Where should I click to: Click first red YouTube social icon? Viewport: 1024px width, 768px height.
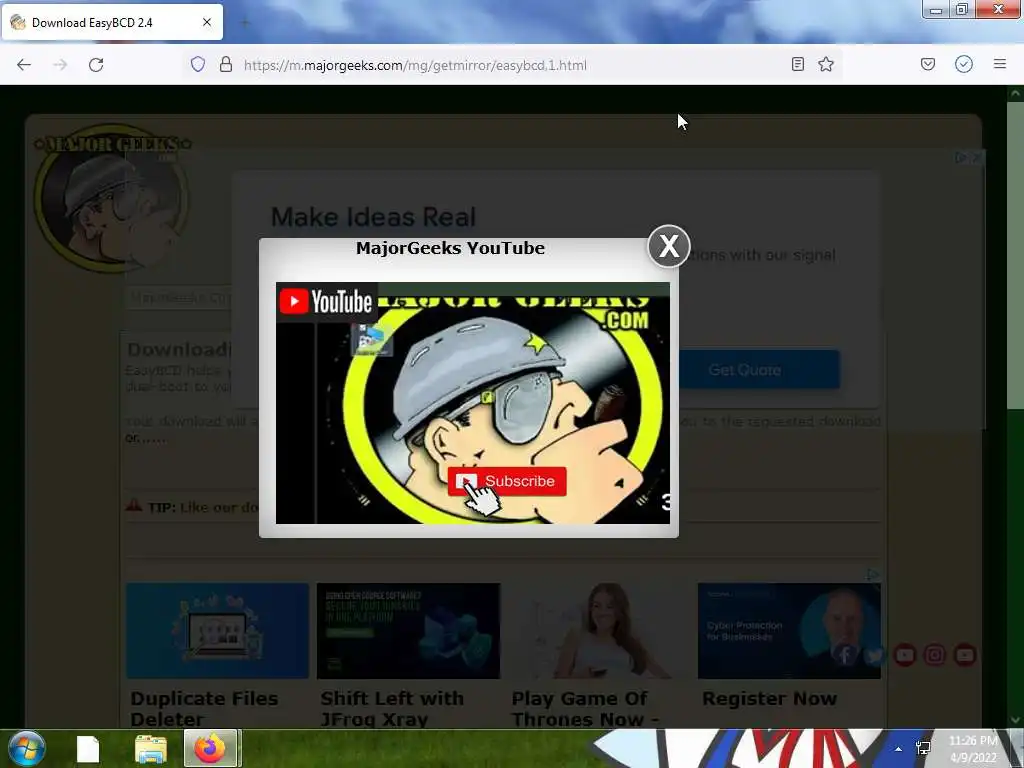904,654
